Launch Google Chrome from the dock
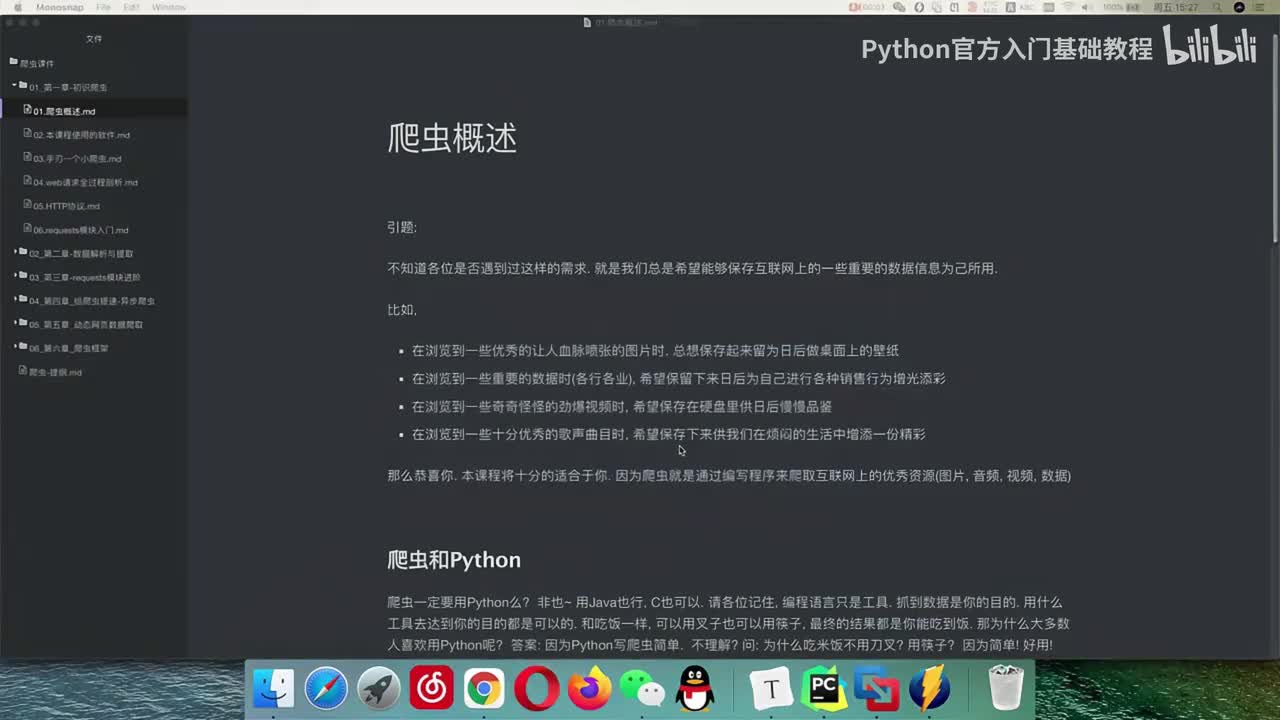 coord(483,689)
